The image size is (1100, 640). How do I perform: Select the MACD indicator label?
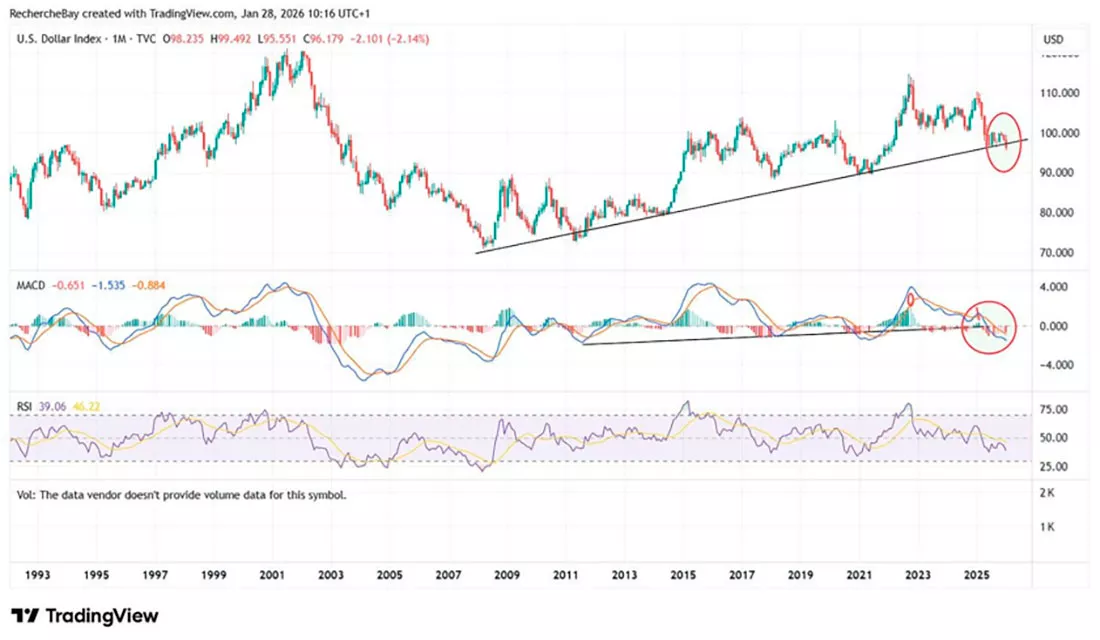[x=31, y=286]
